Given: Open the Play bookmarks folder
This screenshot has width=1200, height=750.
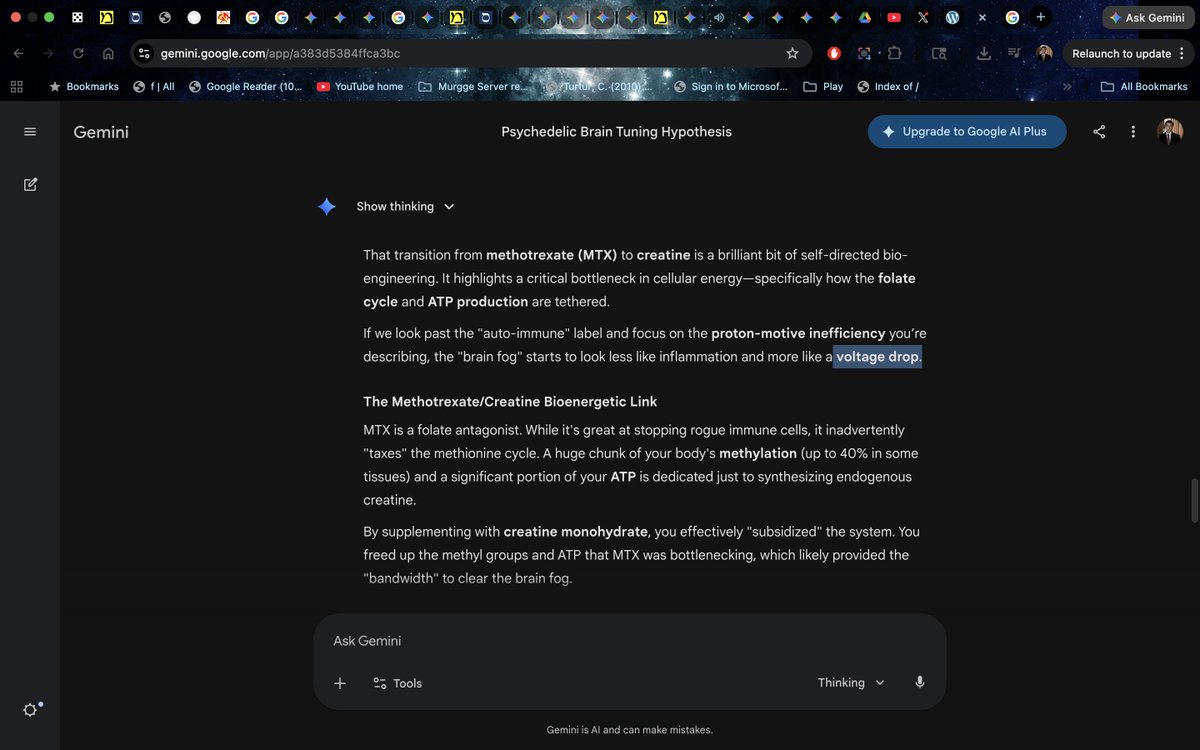Looking at the screenshot, I should pos(823,86).
